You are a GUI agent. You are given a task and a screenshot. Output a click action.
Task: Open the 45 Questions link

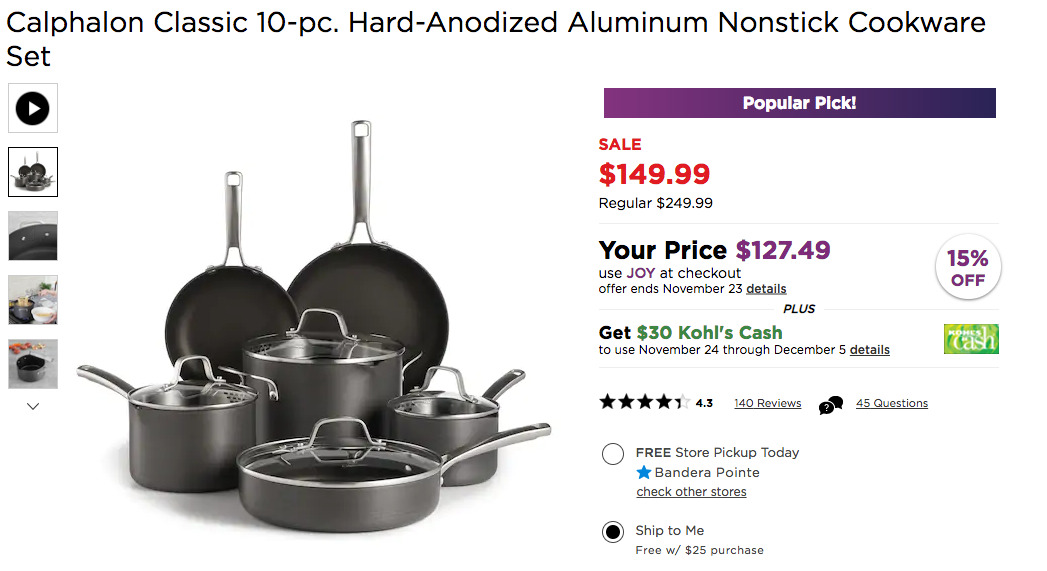tap(891, 403)
